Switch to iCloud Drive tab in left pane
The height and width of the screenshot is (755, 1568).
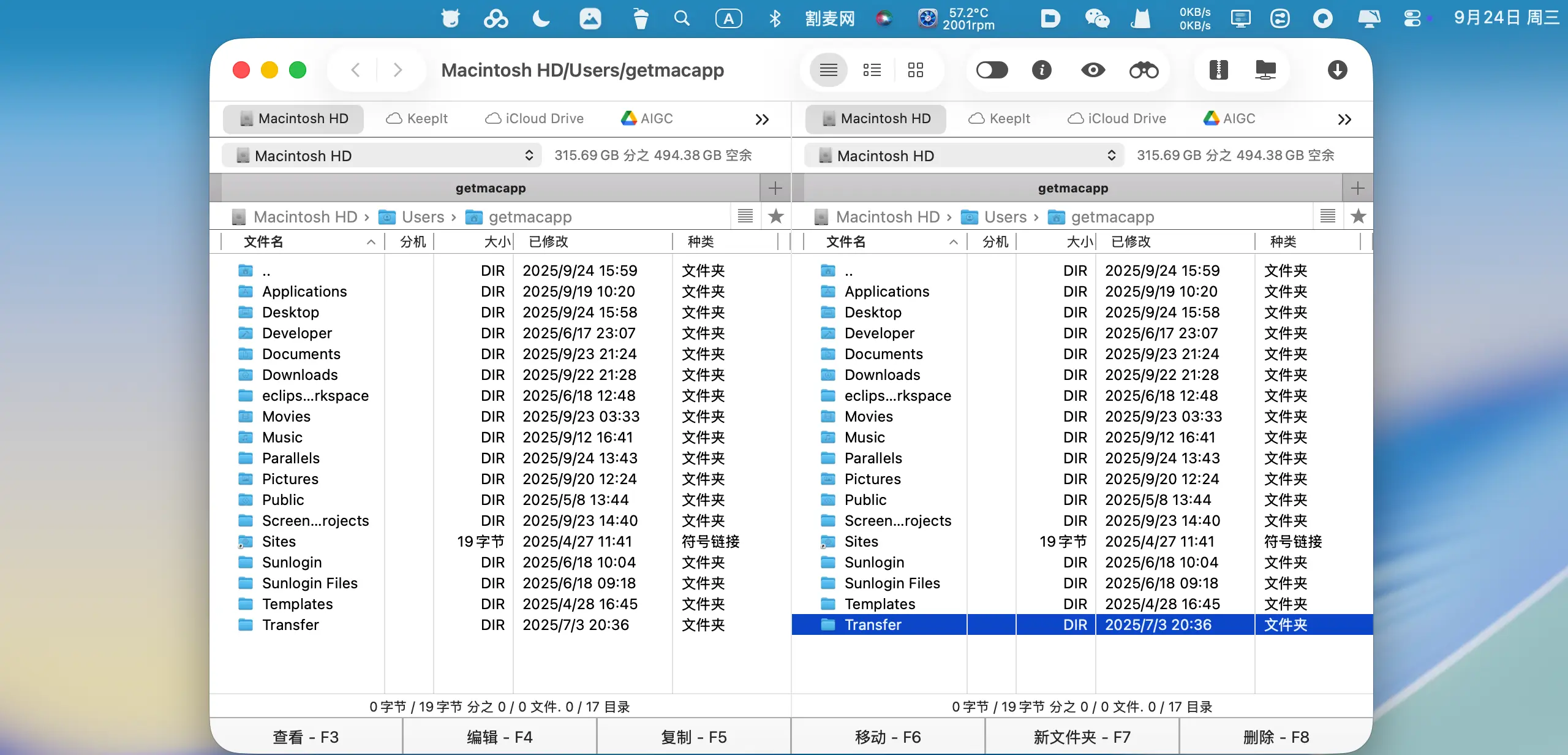pyautogui.click(x=534, y=119)
